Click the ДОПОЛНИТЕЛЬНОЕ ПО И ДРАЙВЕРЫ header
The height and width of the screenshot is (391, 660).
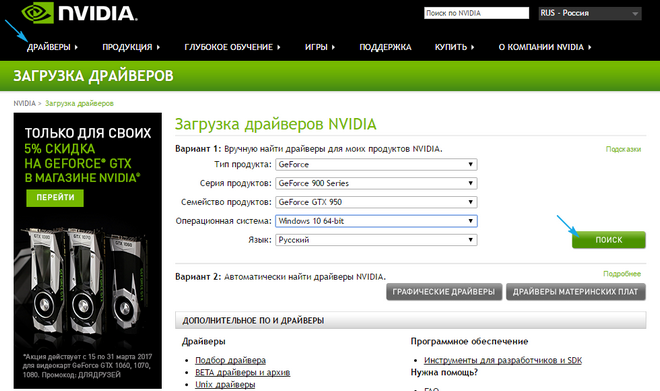click(x=410, y=320)
